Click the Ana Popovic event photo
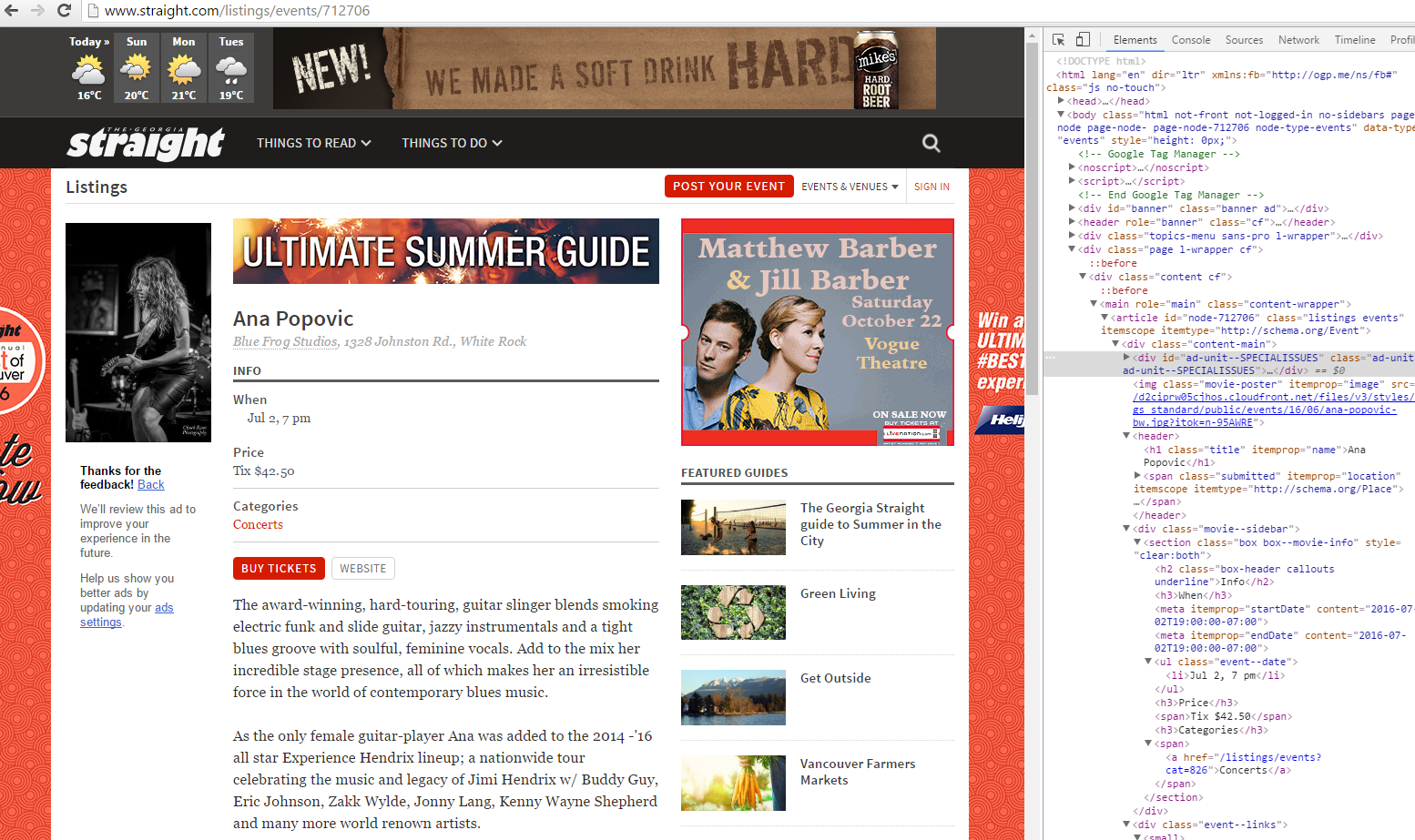This screenshot has height=840, width=1415. (138, 332)
